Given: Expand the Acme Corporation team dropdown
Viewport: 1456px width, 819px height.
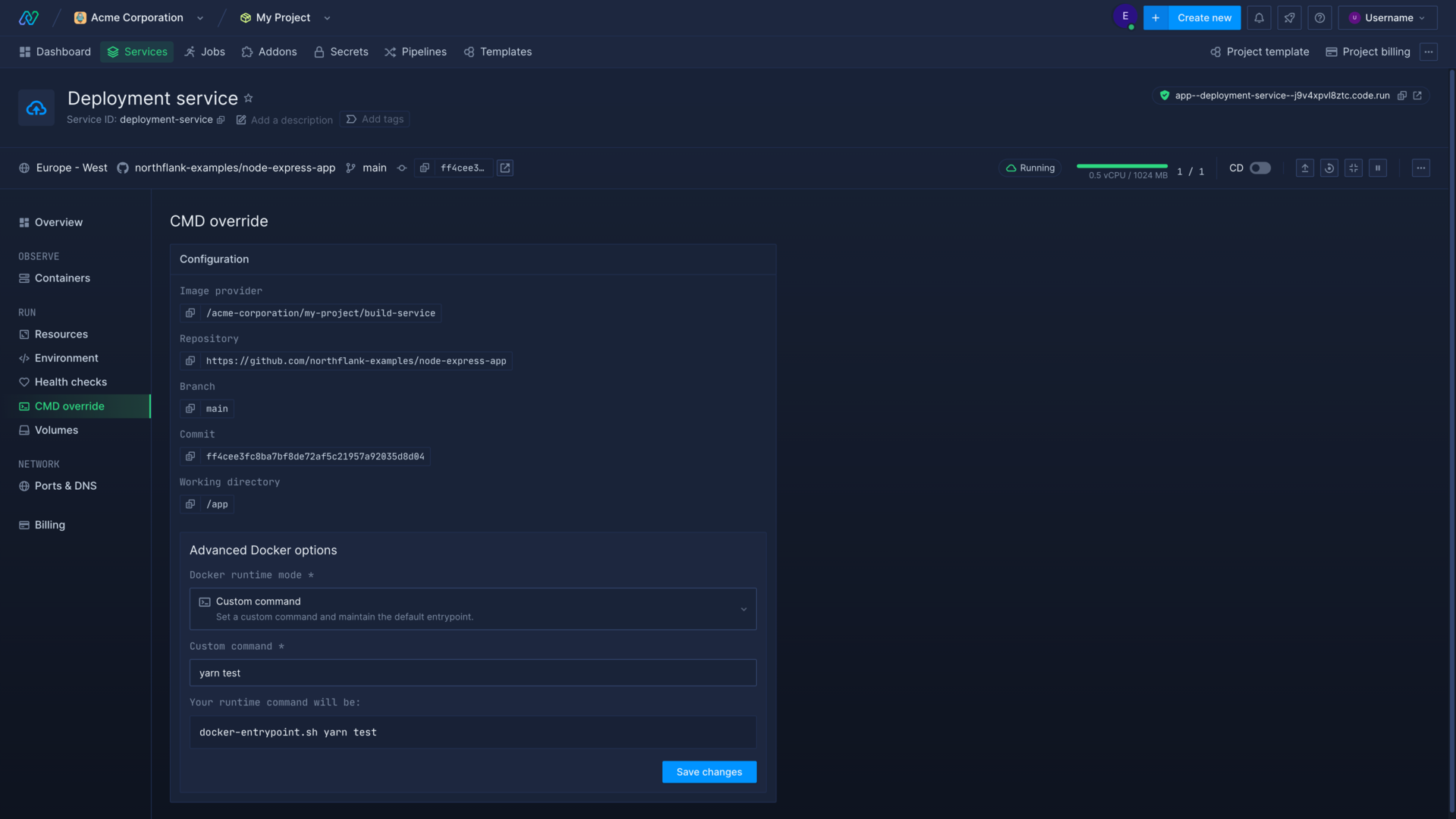Looking at the screenshot, I should click(x=200, y=18).
